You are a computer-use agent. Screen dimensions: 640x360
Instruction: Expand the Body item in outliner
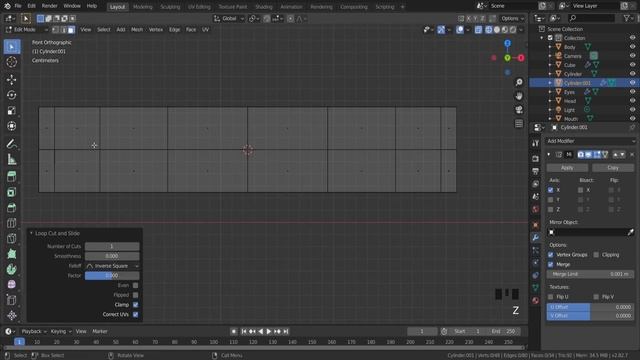click(x=550, y=47)
